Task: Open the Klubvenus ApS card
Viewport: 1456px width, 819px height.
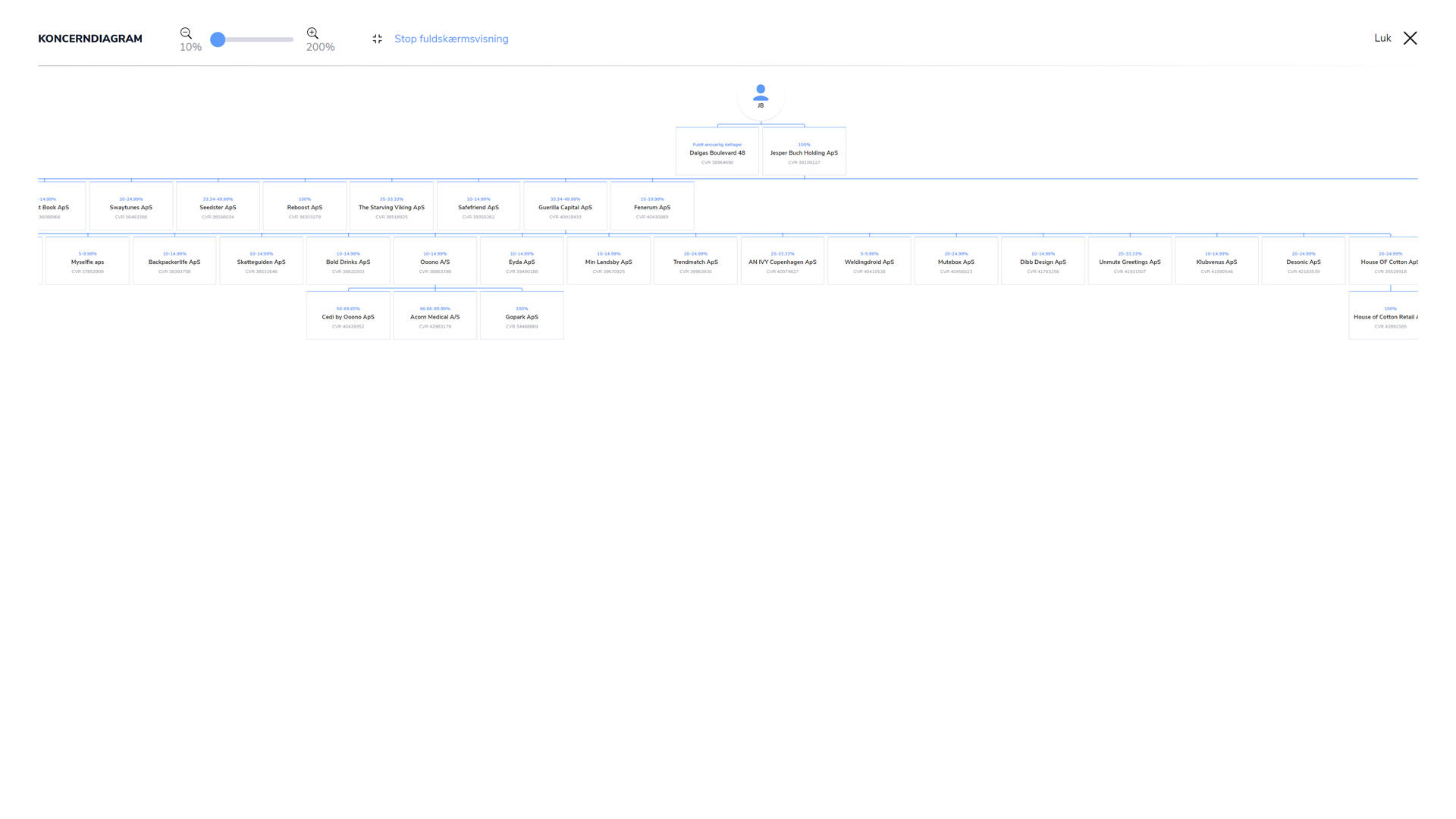Action: pyautogui.click(x=1216, y=261)
